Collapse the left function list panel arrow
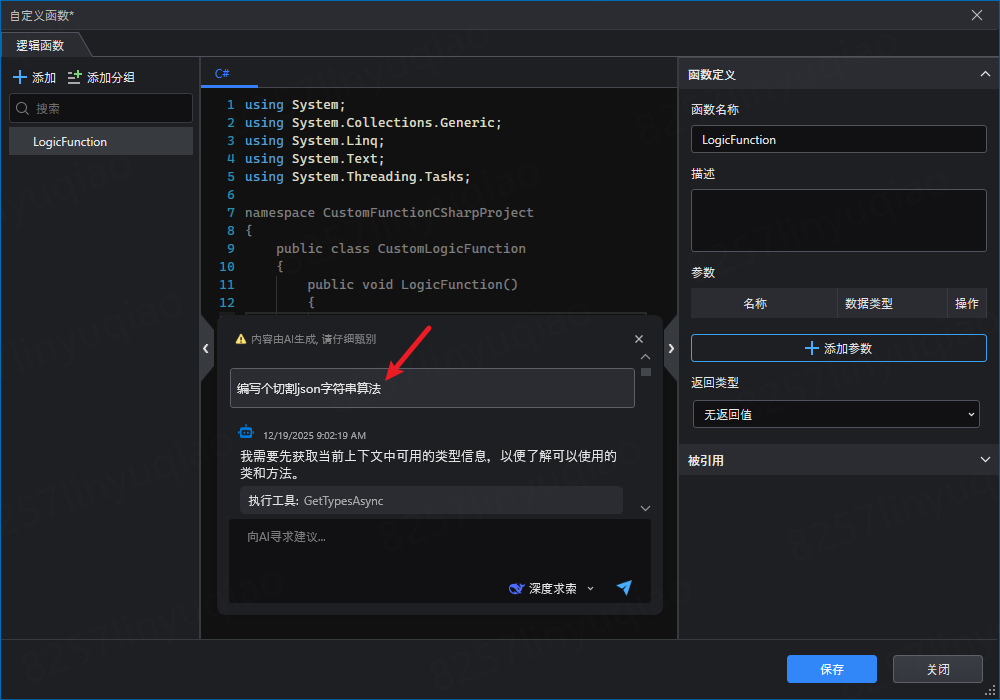The width and height of the screenshot is (1000, 700). tap(206, 348)
